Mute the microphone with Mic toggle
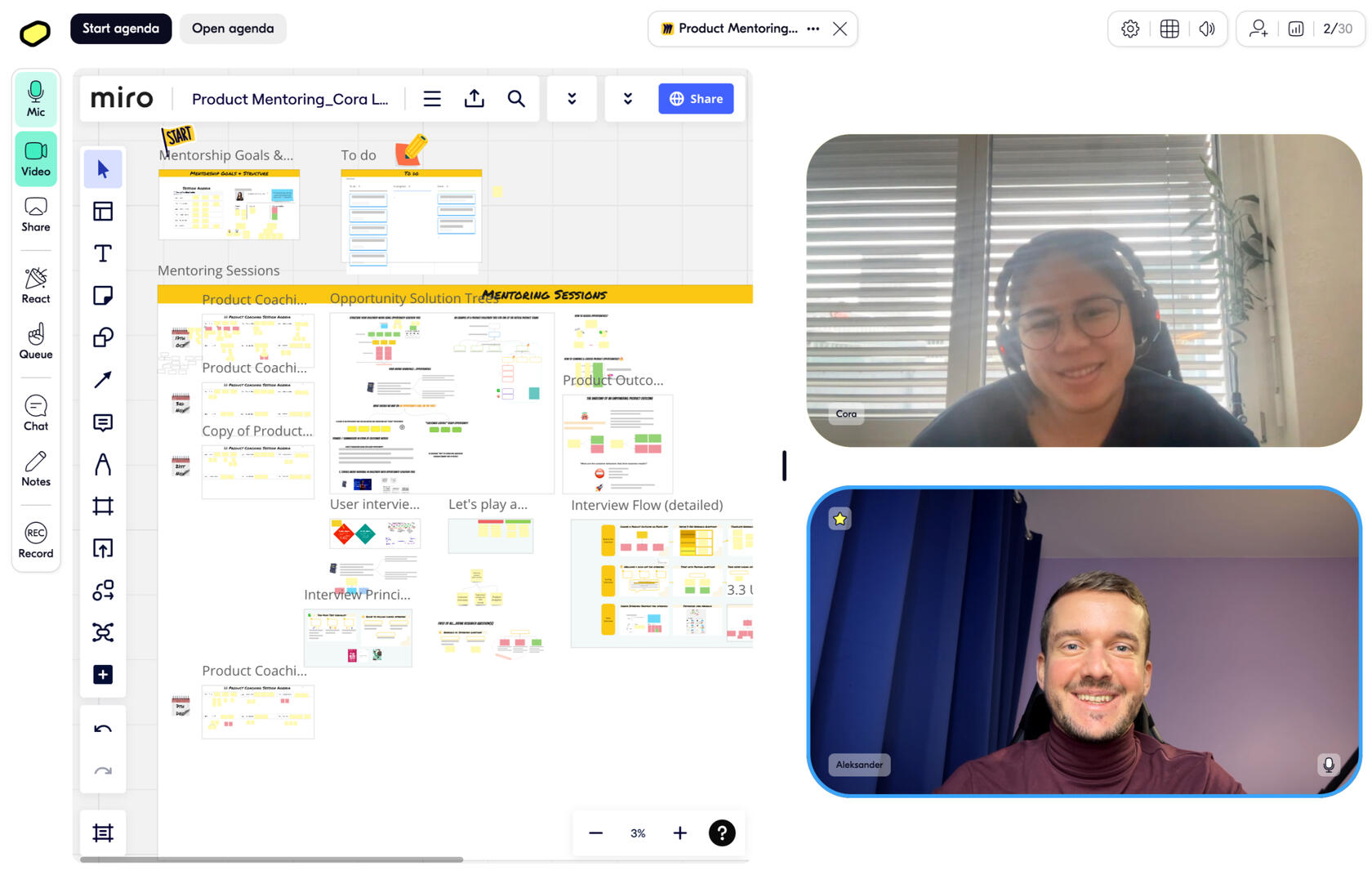The image size is (1372, 875). tap(36, 99)
